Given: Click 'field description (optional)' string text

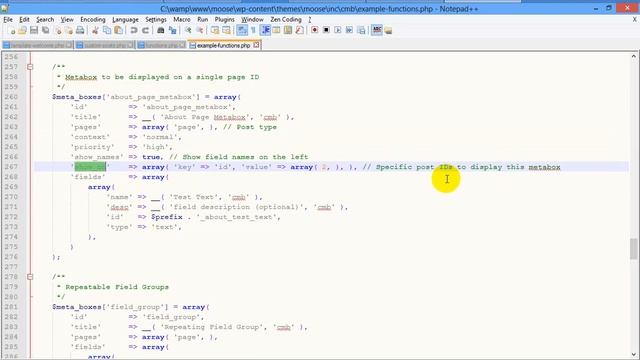Looking at the screenshot, I should (237, 207).
